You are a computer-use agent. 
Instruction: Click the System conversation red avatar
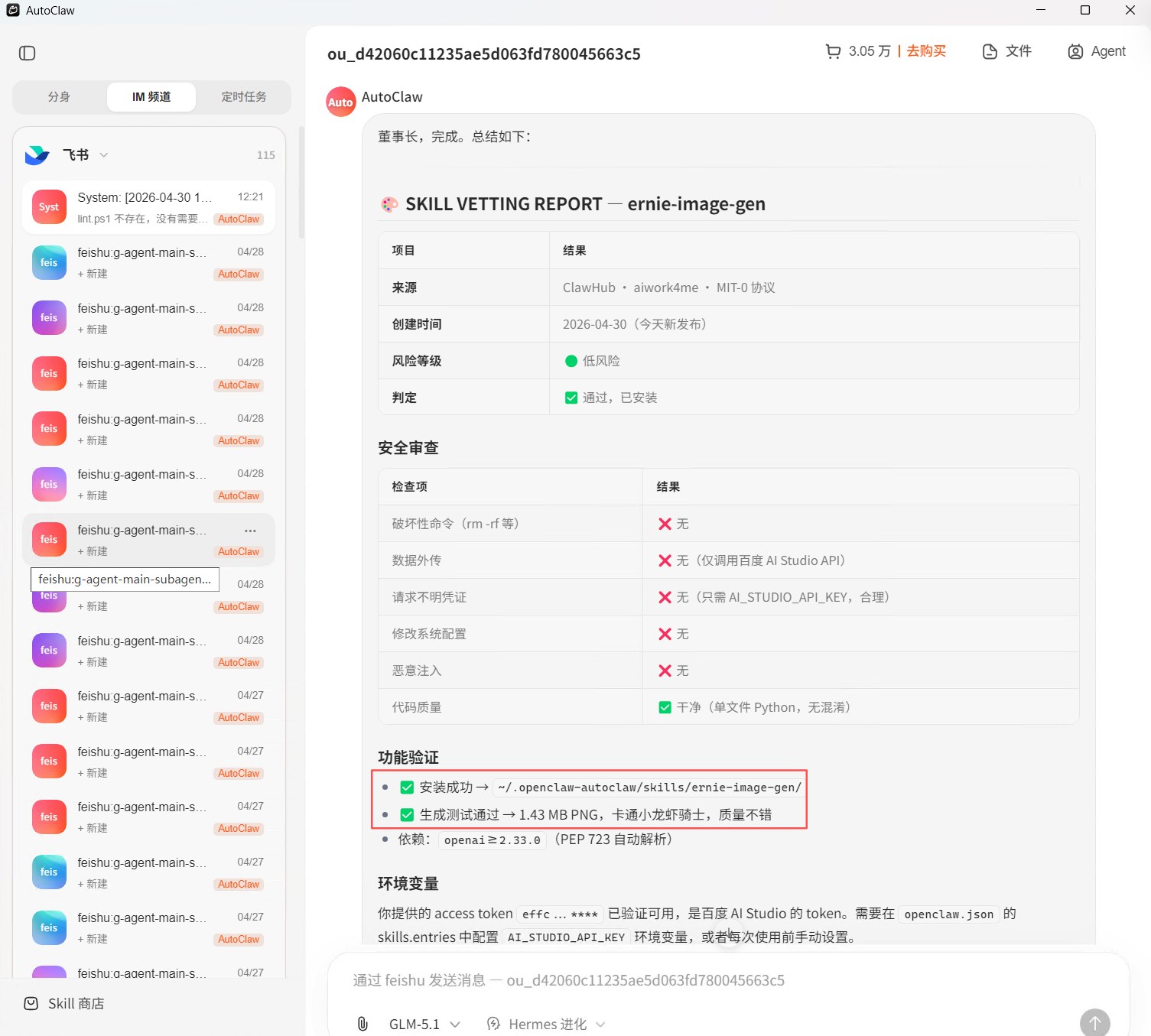[x=49, y=206]
